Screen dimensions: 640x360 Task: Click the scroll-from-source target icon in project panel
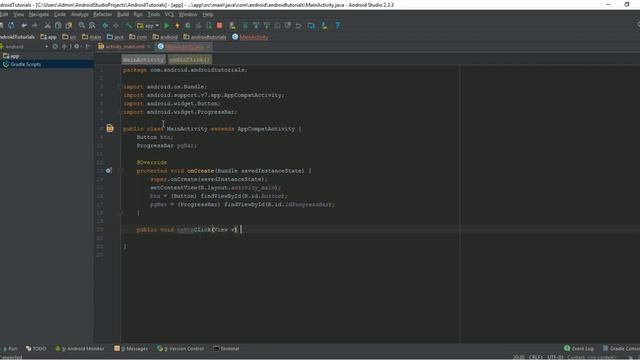pos(55,47)
